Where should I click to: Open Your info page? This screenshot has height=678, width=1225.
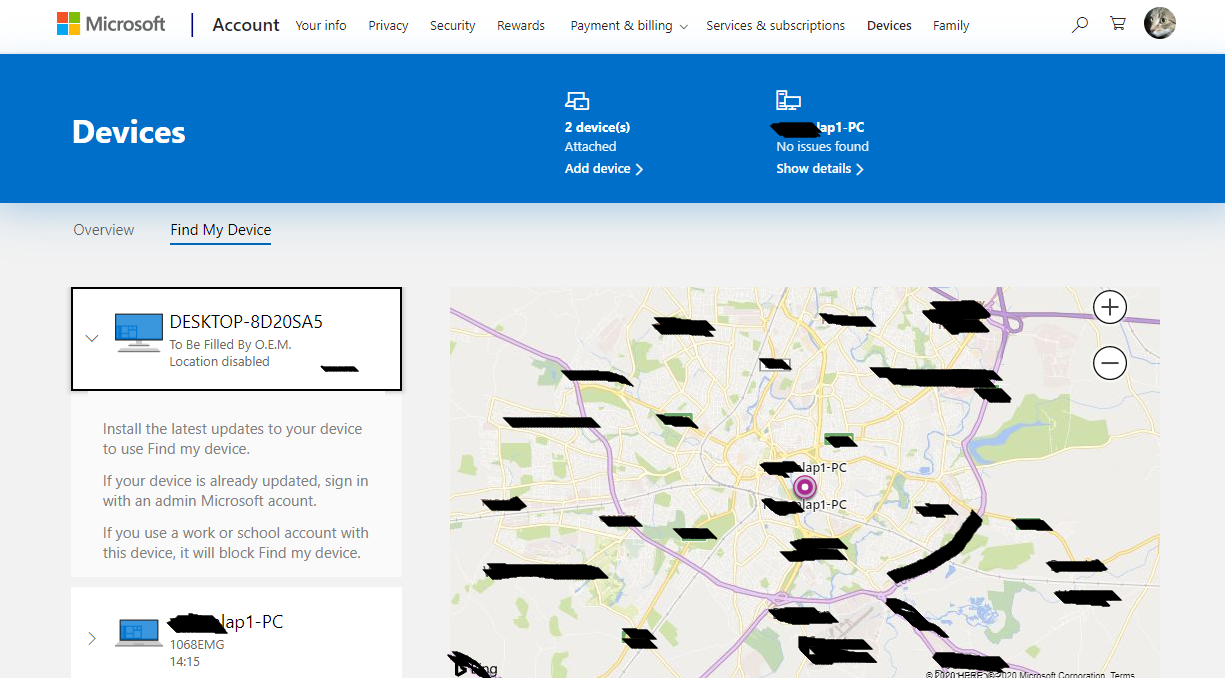[x=321, y=26]
